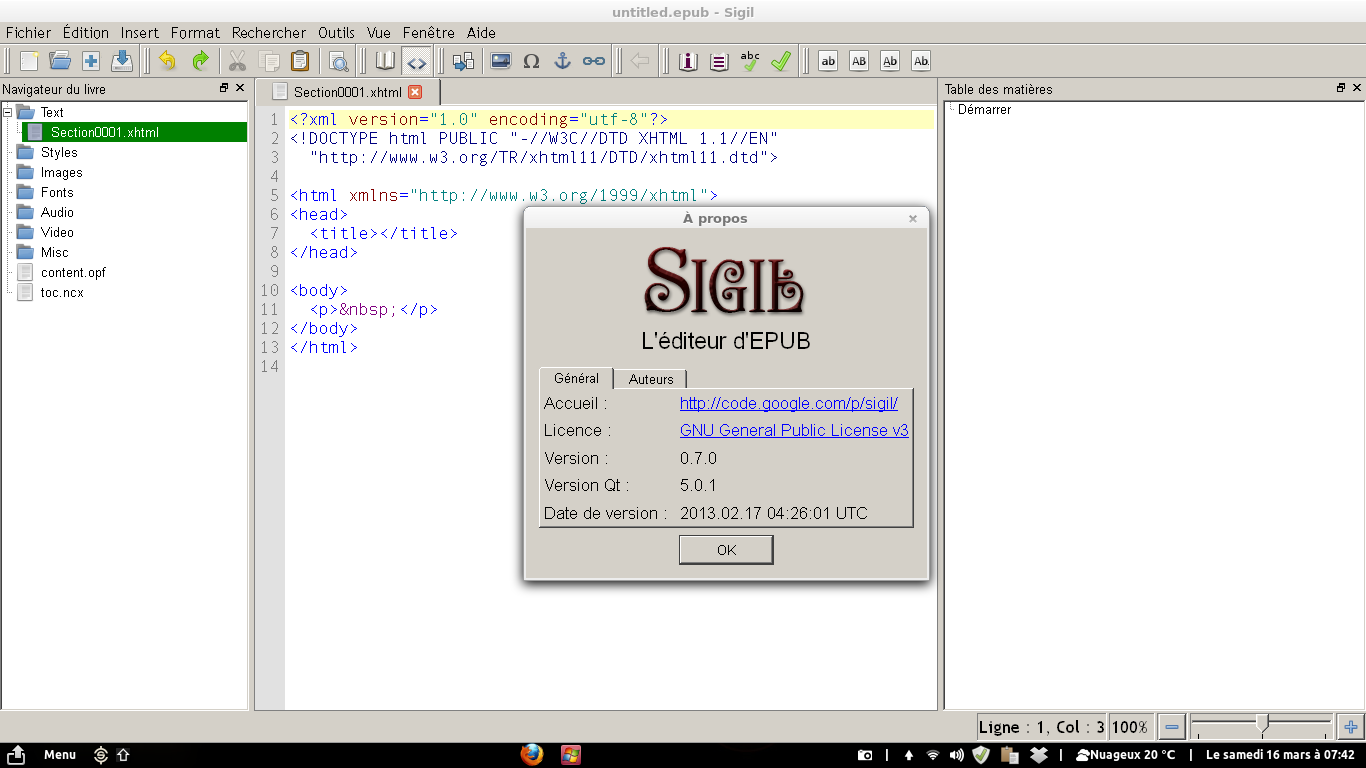This screenshot has height=768, width=1366.
Task: Launch Firefox from the taskbar
Action: pyautogui.click(x=532, y=755)
